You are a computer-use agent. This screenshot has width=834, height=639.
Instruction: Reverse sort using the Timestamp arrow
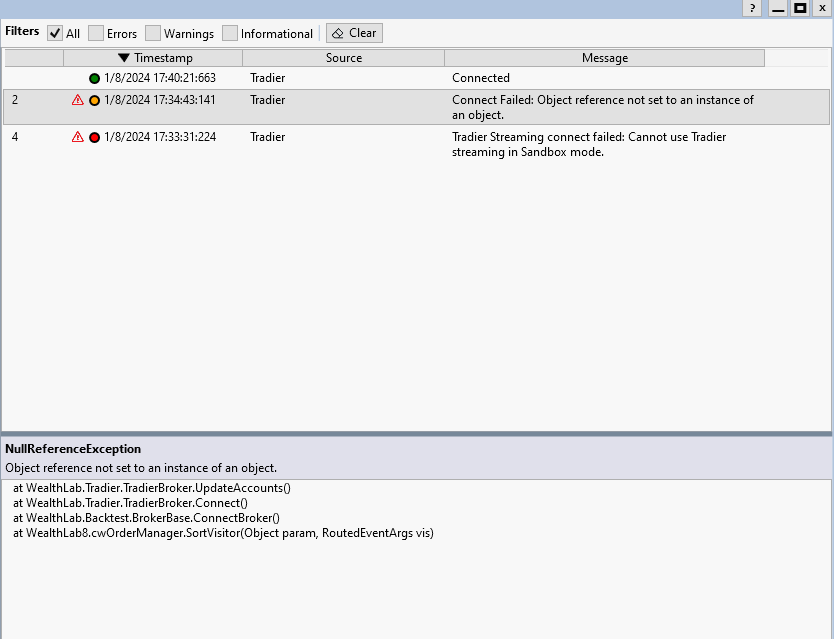[x=124, y=58]
